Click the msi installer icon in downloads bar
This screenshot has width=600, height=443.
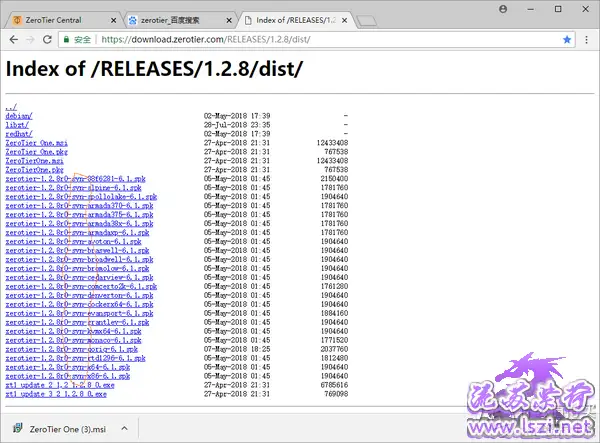coord(18,428)
